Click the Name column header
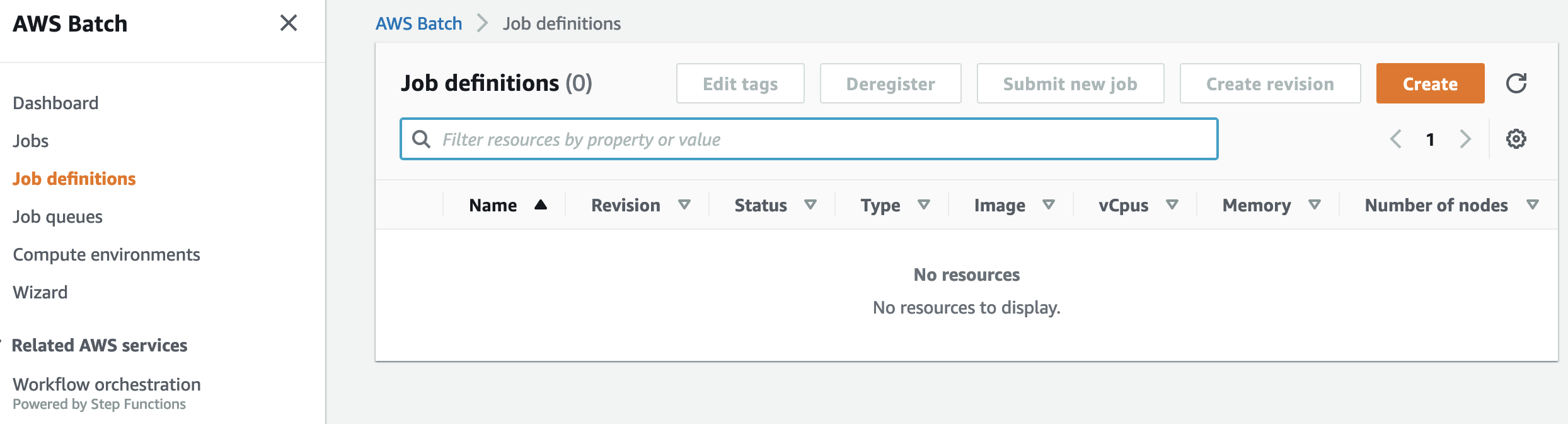The image size is (1568, 424). tap(493, 205)
